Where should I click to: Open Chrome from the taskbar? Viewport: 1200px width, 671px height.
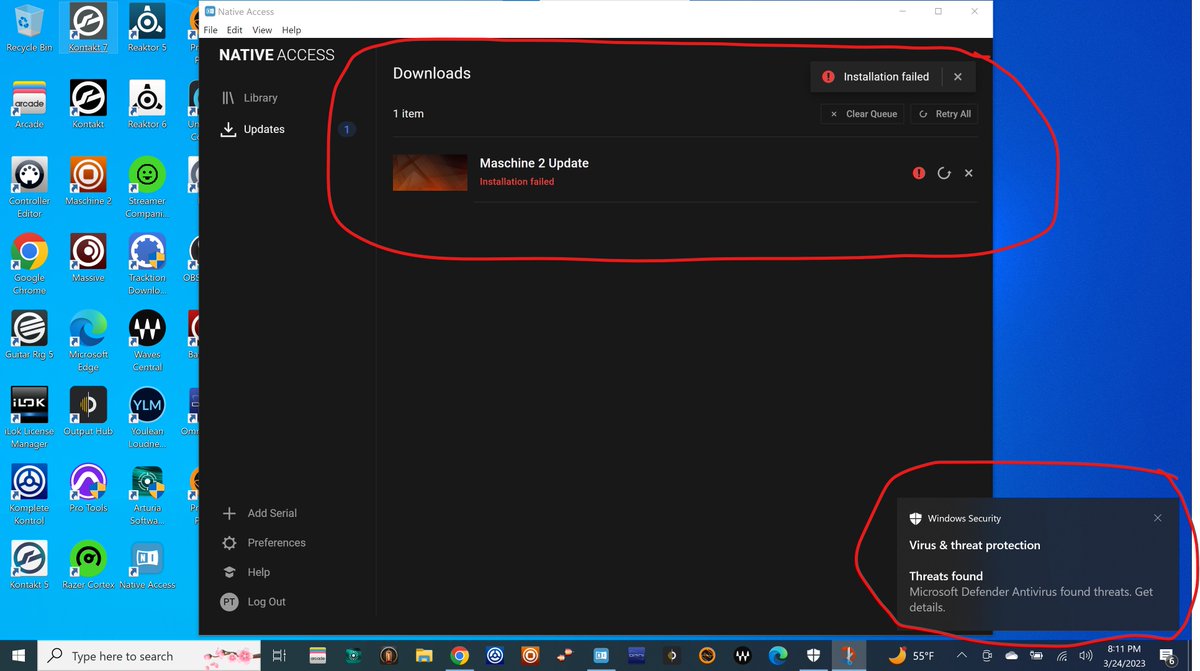459,656
